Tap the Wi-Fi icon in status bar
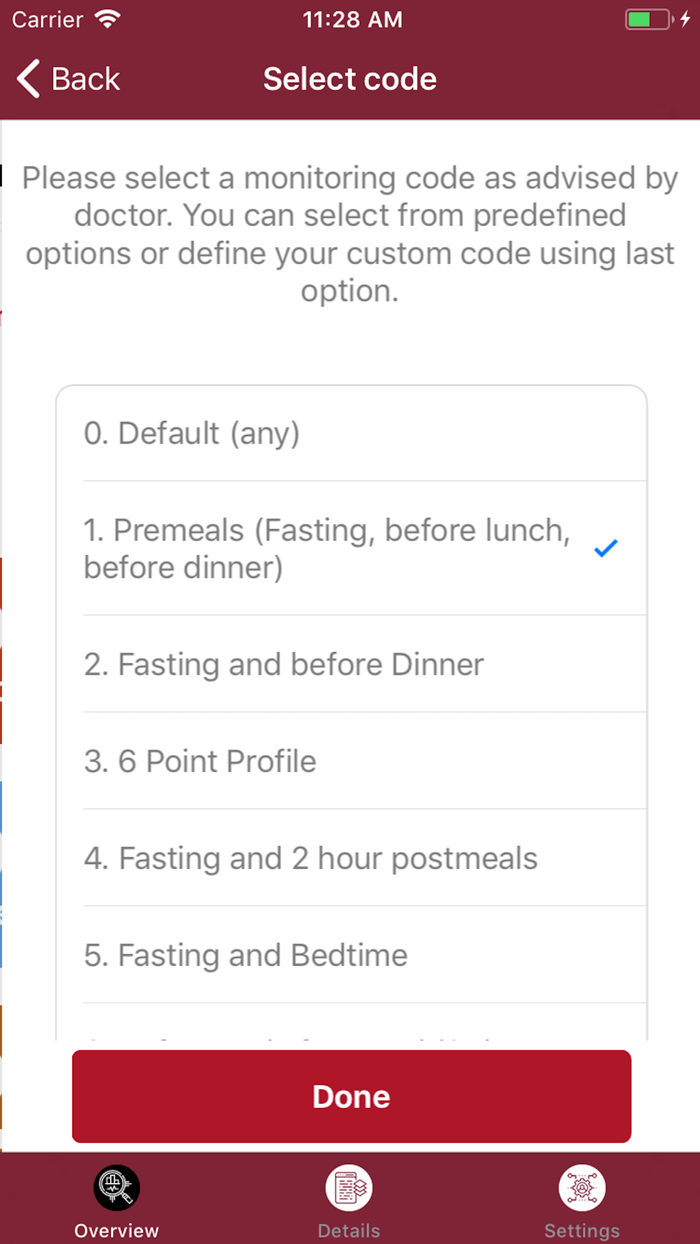 pos(106,19)
